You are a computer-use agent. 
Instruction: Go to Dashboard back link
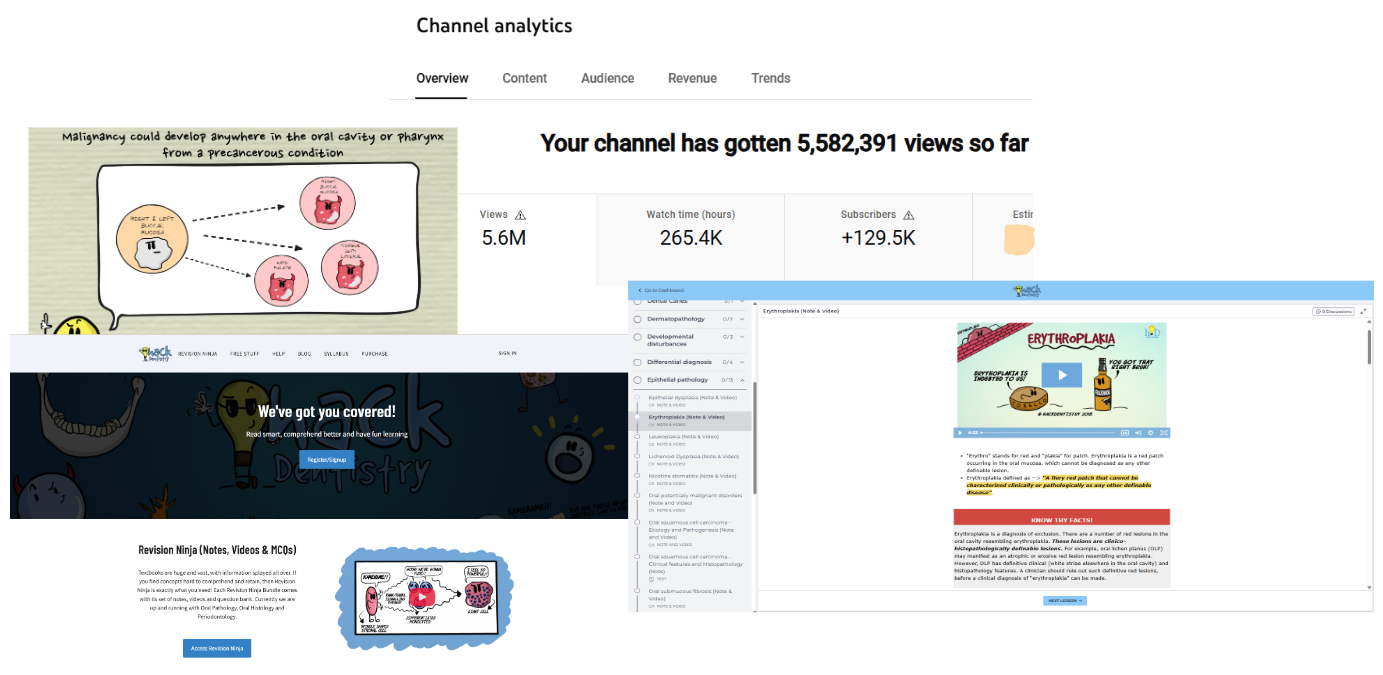coord(660,290)
